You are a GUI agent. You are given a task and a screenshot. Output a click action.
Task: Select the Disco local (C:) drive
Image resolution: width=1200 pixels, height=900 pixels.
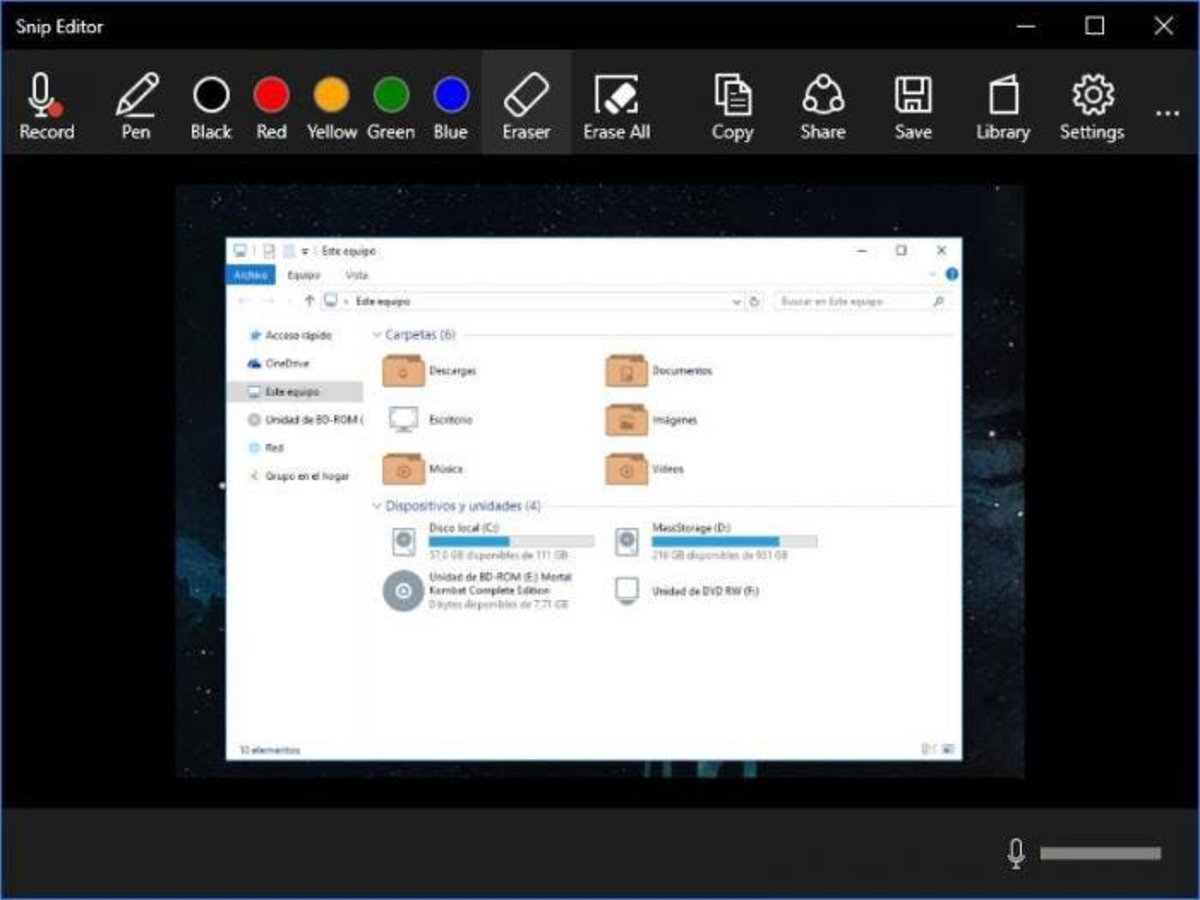coord(490,540)
